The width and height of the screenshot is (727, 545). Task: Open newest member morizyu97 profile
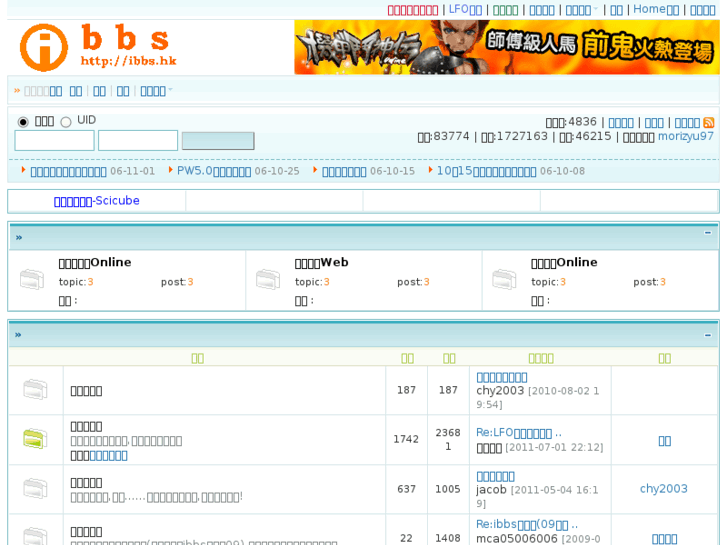[686, 136]
